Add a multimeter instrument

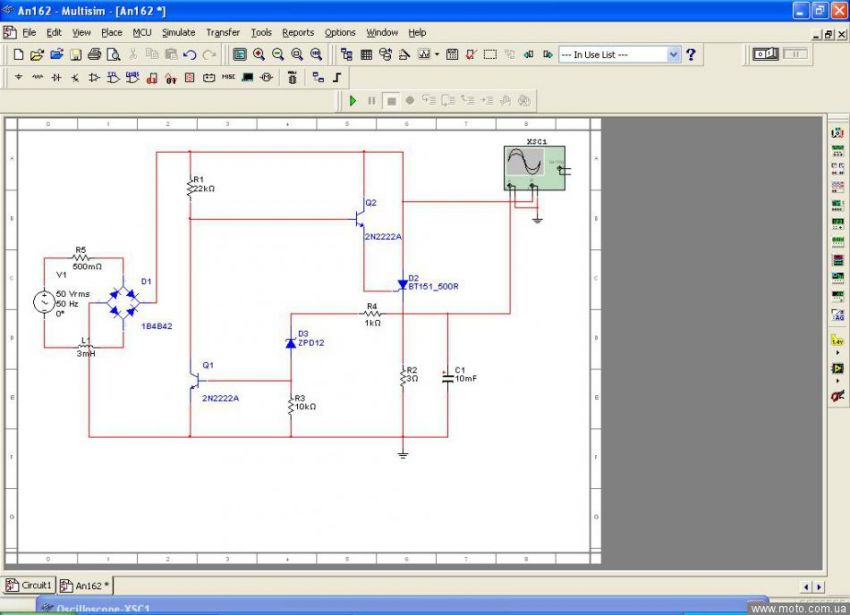tap(838, 132)
